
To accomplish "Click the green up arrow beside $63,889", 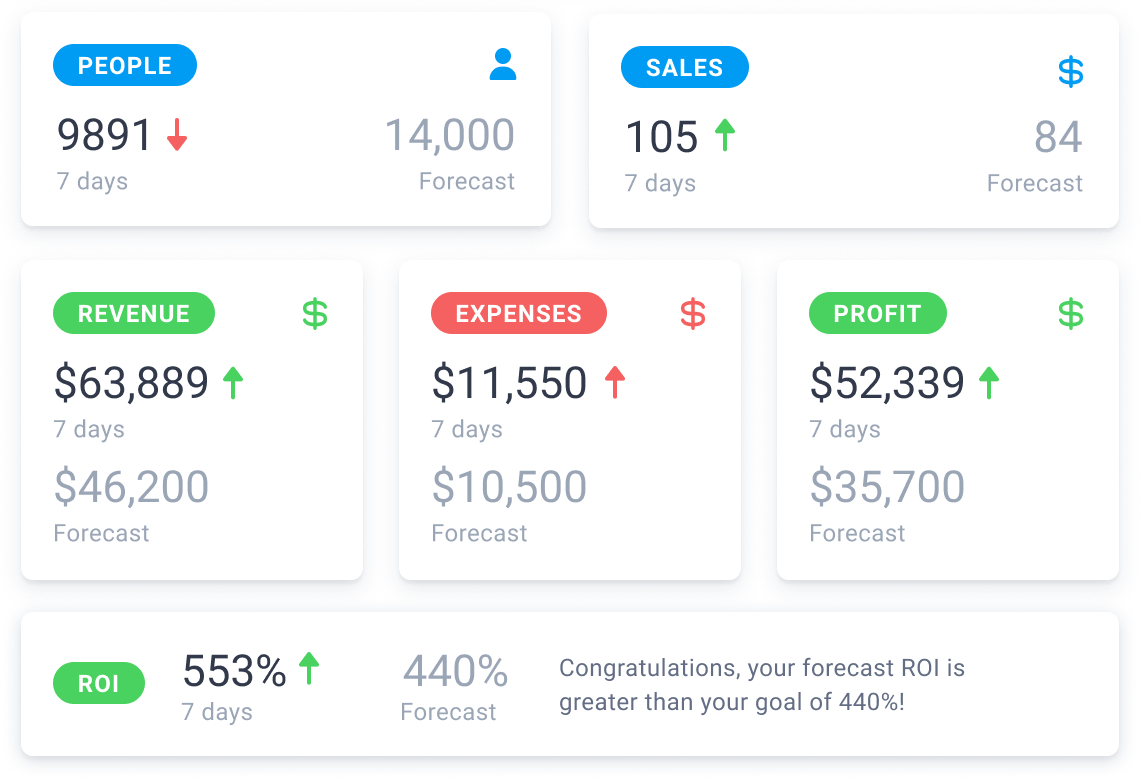I will [x=233, y=382].
